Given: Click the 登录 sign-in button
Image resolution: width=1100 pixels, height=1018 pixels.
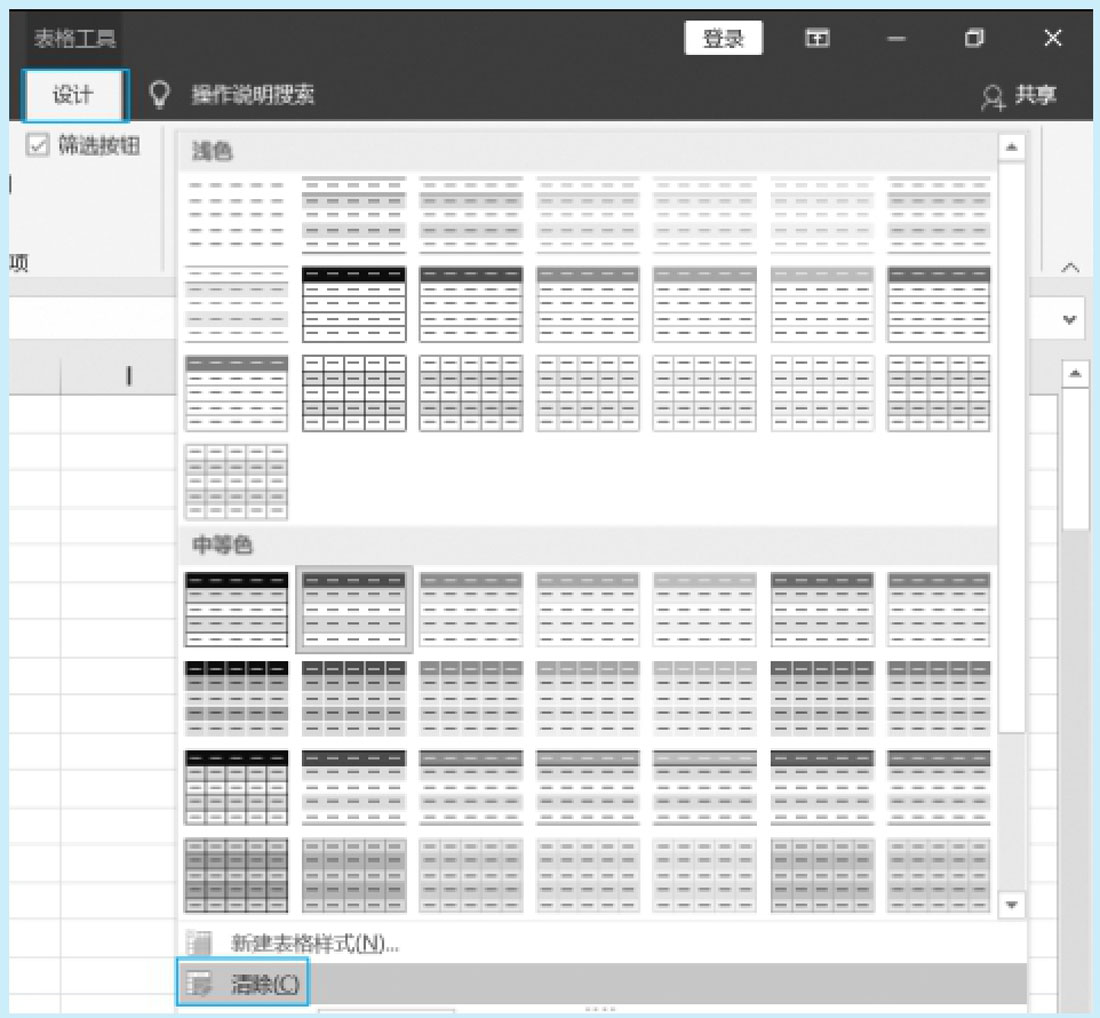Looking at the screenshot, I should (x=723, y=39).
